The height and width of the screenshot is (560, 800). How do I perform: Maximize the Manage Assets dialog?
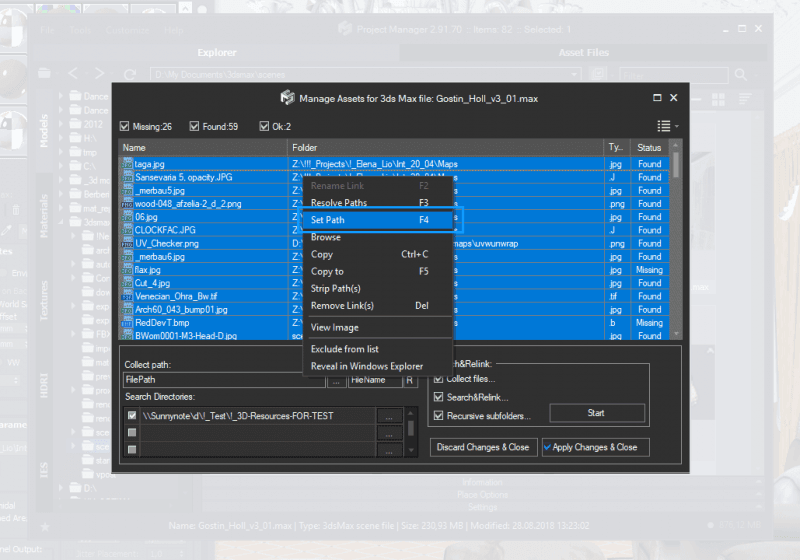(657, 97)
